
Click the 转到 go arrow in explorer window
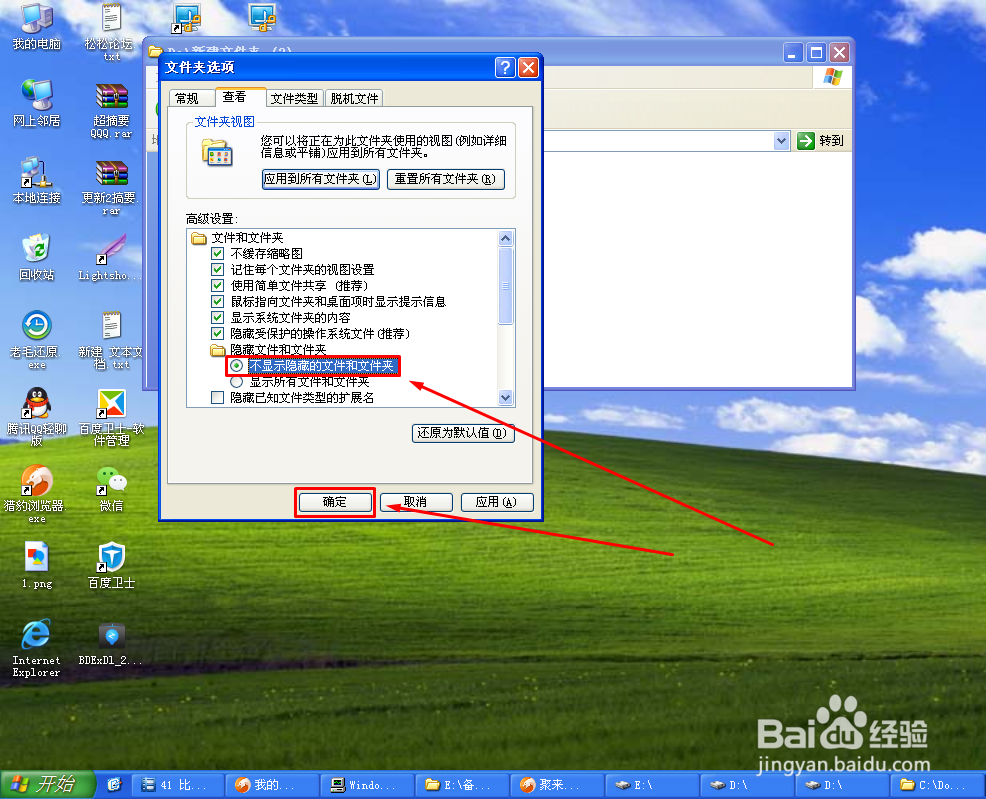pos(820,141)
